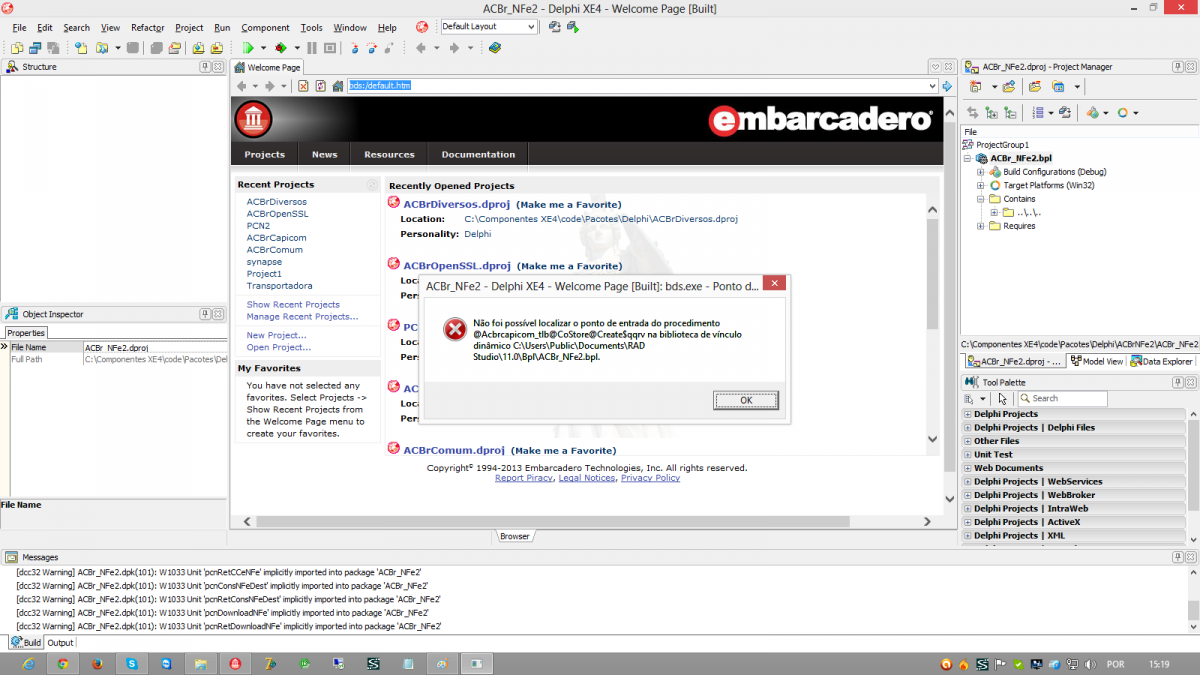Select the Documentation tab on Welcome Page
Screen dimensions: 1200x675
pos(478,154)
